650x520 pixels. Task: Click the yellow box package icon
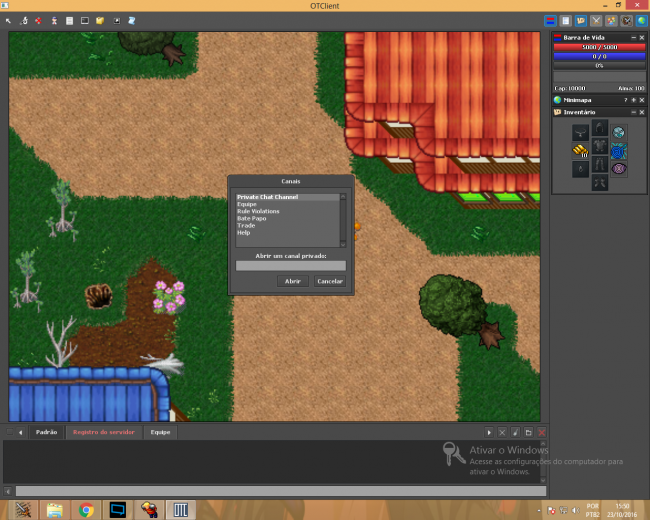tap(100, 21)
